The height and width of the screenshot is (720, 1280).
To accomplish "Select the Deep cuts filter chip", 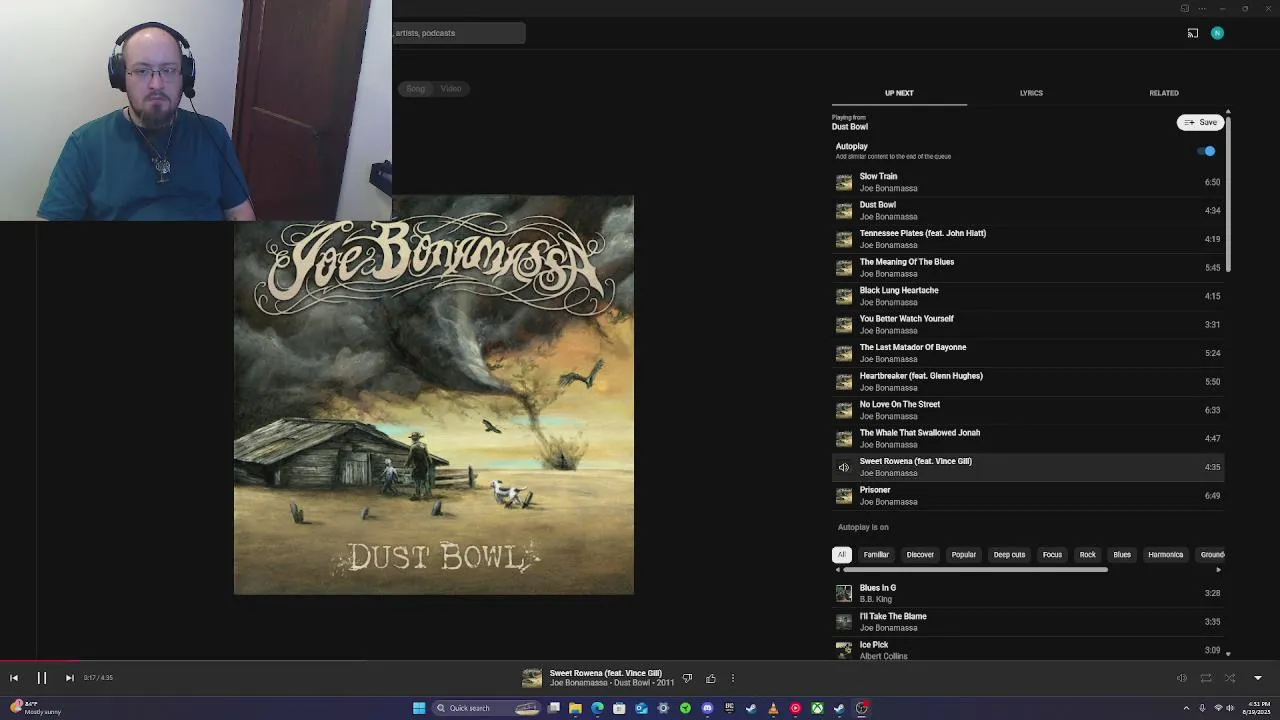I will [1009, 555].
